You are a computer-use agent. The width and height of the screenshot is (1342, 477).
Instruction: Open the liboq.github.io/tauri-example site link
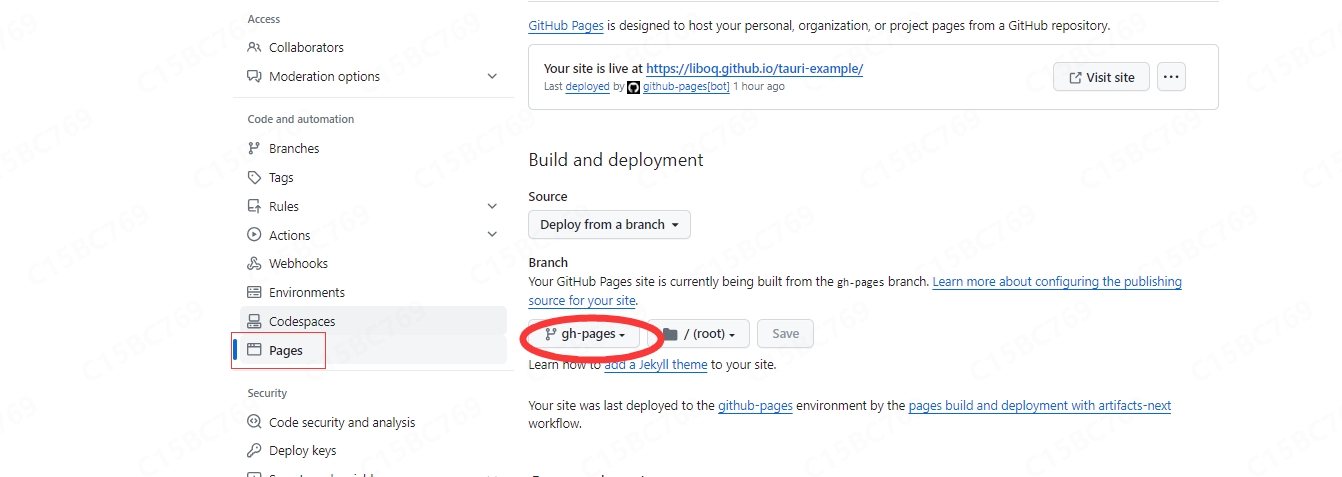[x=754, y=69]
